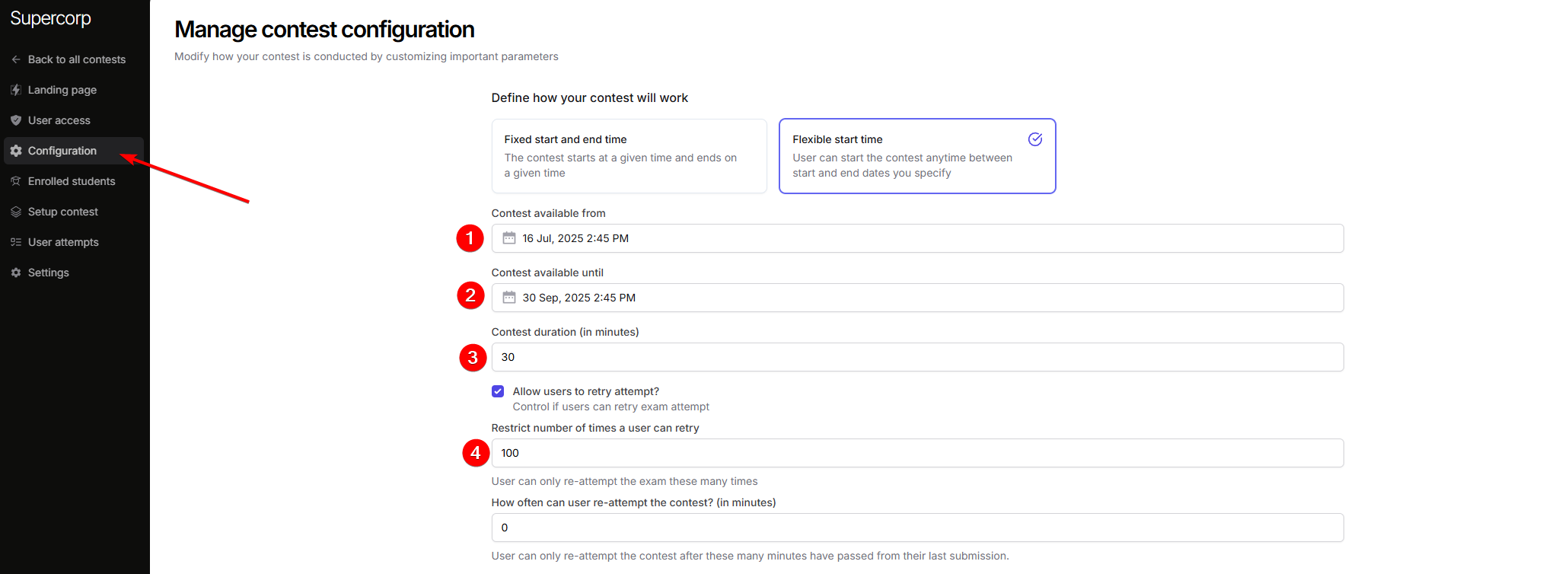Click the Contest duration input field
The width and height of the screenshot is (1568, 574).
pyautogui.click(x=917, y=357)
